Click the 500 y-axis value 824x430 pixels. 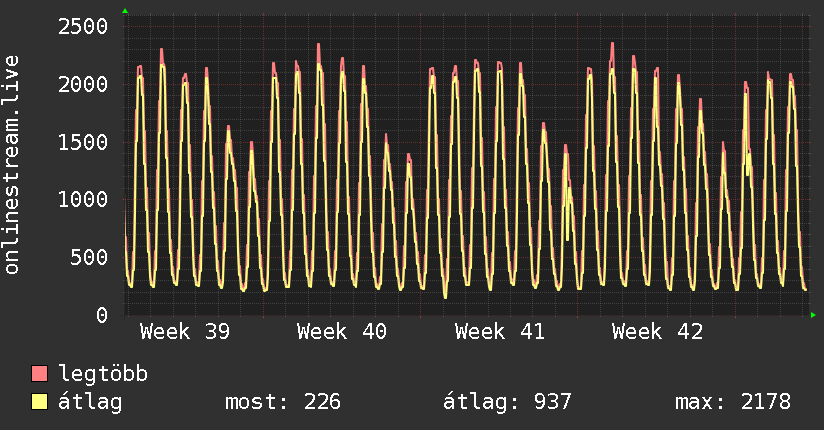[89, 257]
